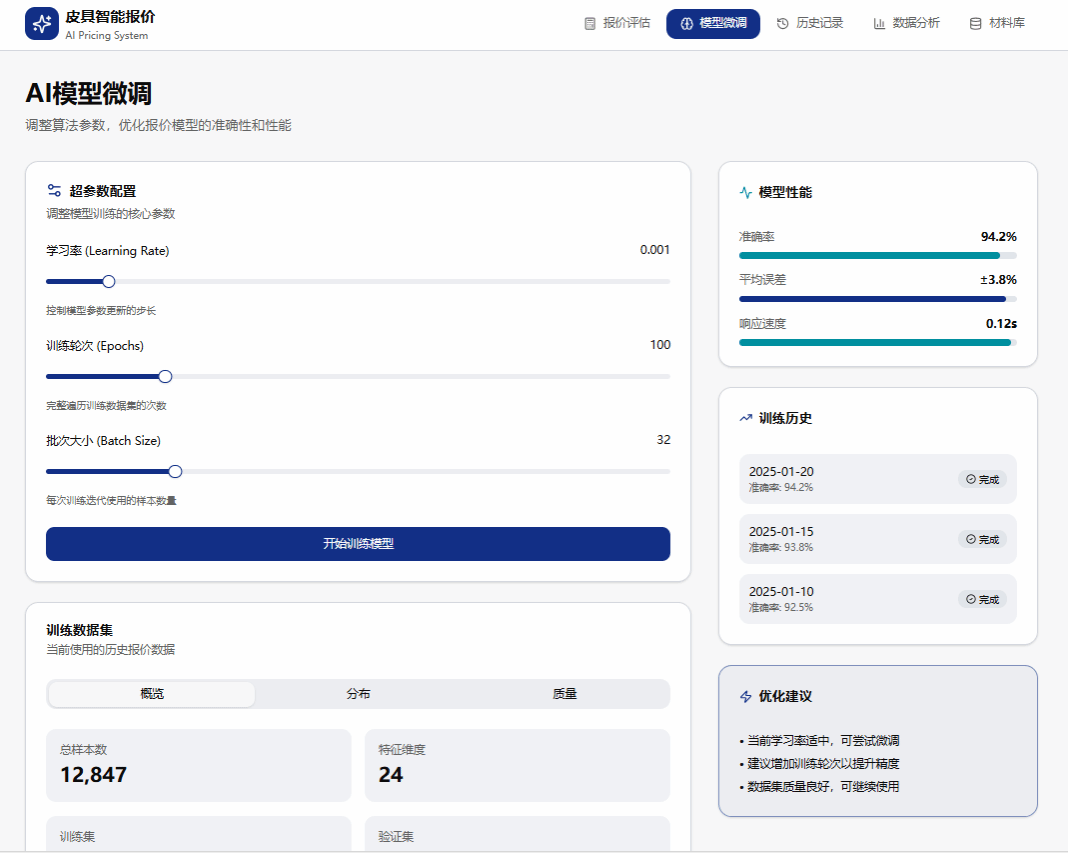Click the Batch Size slider handle
Screen dimensions: 1068x853
pyautogui.click(x=175, y=471)
